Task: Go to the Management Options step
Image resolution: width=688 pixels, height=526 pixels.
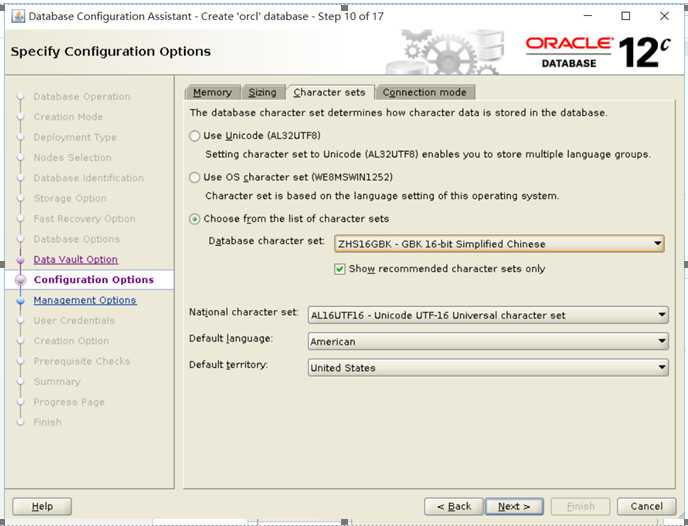Action: point(85,301)
